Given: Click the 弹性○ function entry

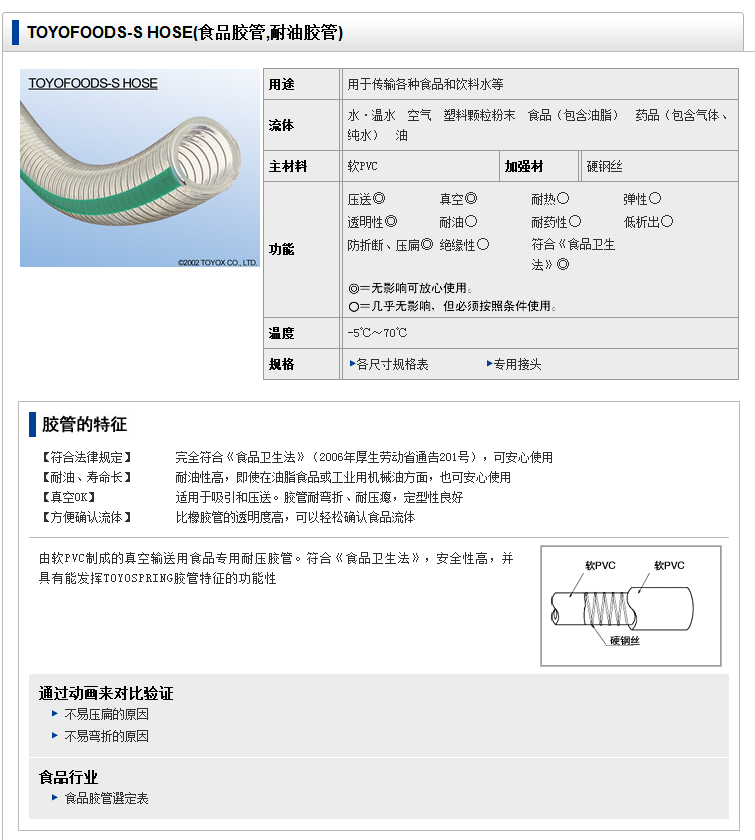Looking at the screenshot, I should 642,199.
